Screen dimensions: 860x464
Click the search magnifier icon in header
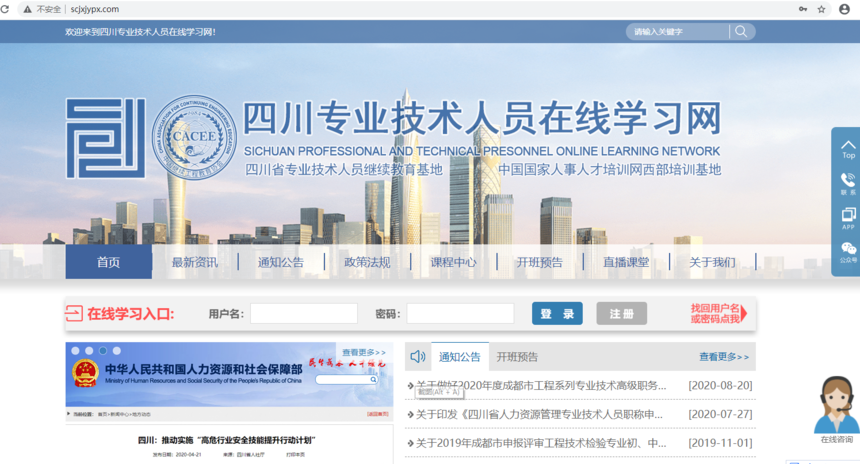tap(741, 31)
